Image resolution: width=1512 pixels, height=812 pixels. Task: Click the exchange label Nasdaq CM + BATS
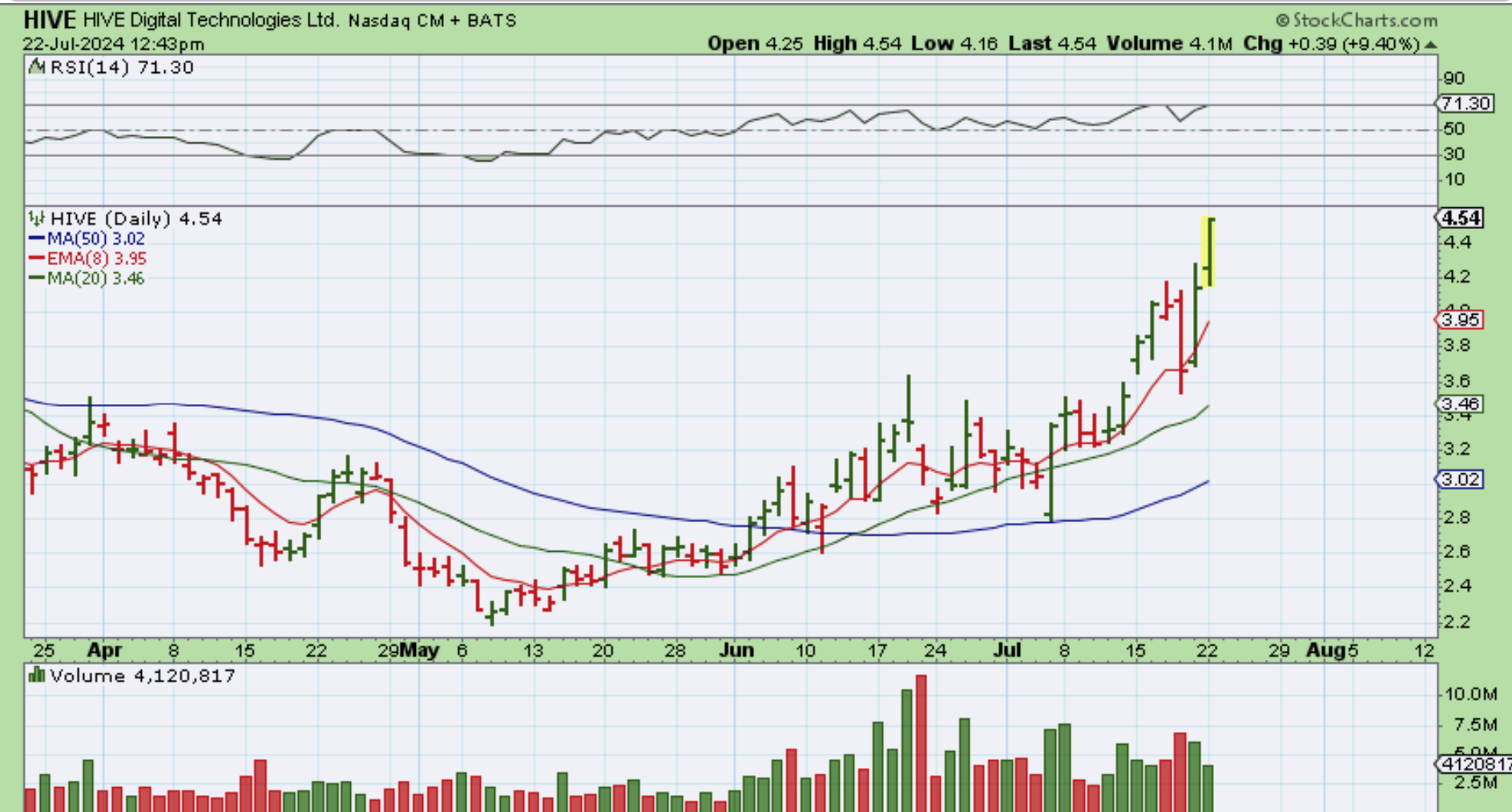tap(433, 20)
